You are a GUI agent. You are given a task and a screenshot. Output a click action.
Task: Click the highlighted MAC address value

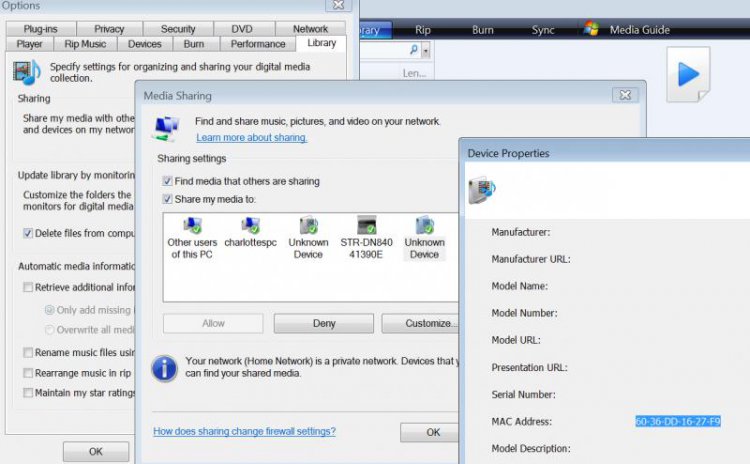678,421
